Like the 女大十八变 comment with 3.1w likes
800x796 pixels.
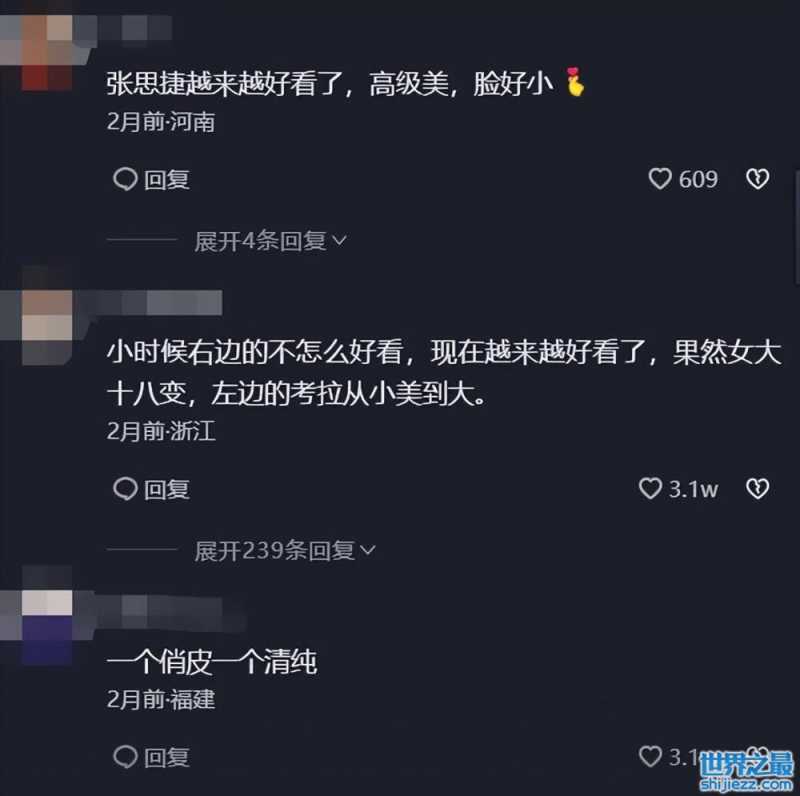(x=651, y=489)
